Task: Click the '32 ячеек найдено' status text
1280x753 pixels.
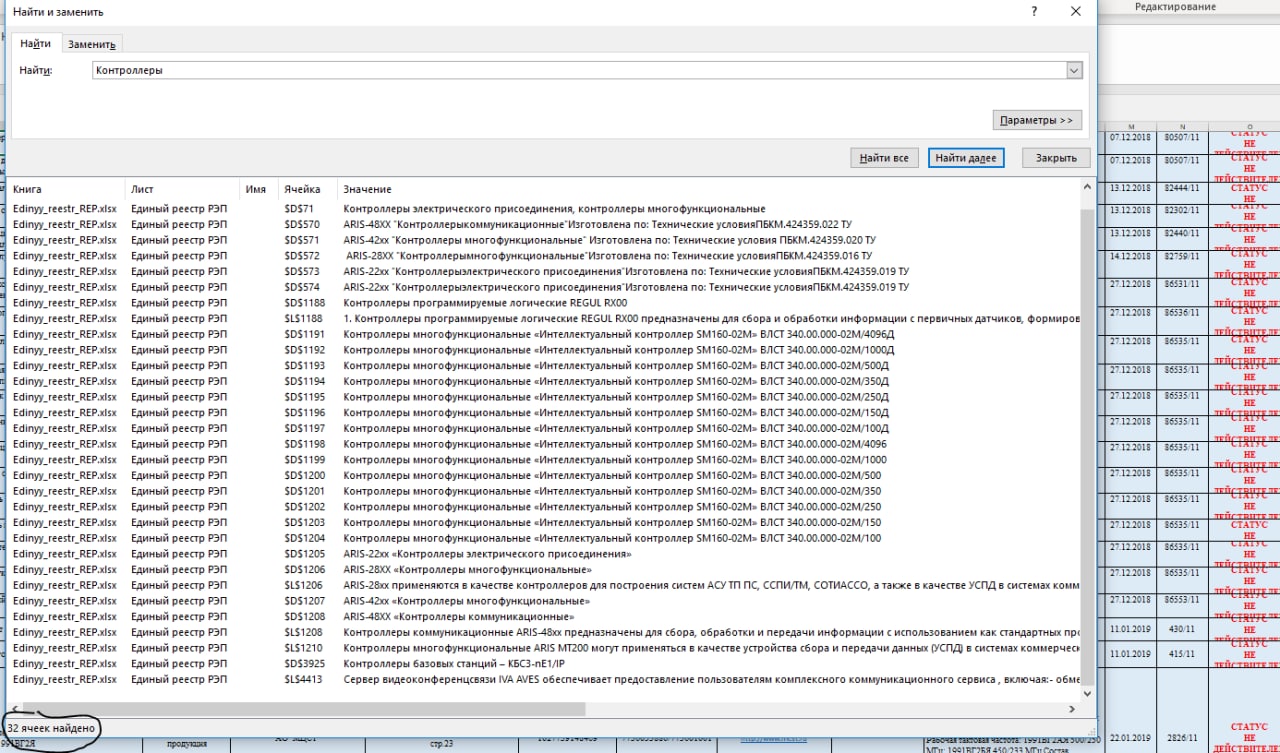Action: [x=51, y=728]
